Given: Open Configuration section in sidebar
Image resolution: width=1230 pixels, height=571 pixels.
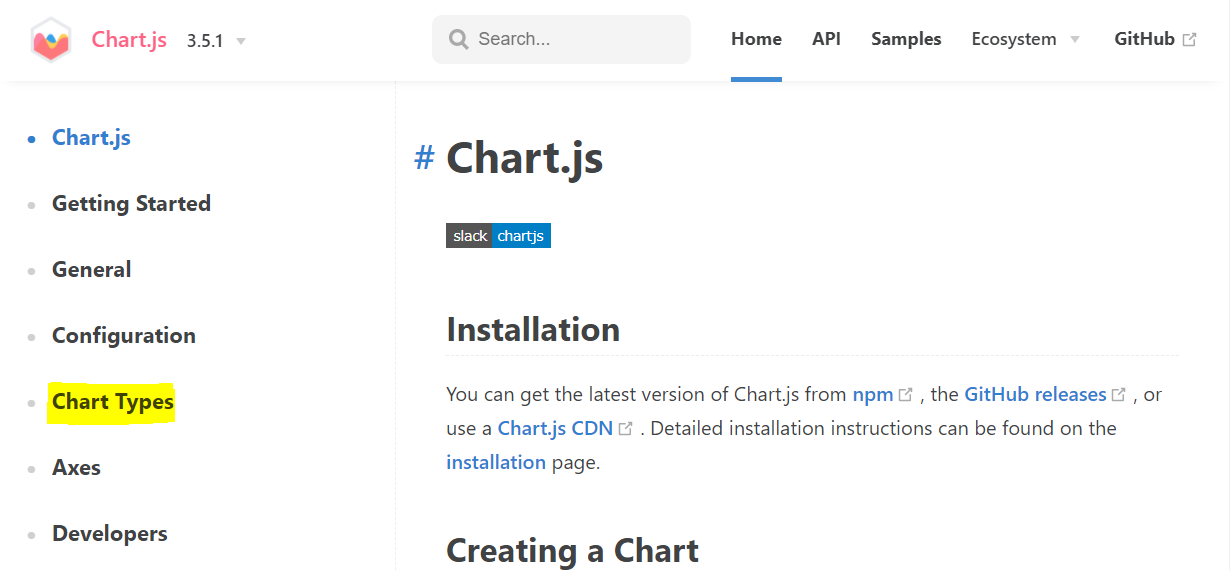Looking at the screenshot, I should coord(124,336).
